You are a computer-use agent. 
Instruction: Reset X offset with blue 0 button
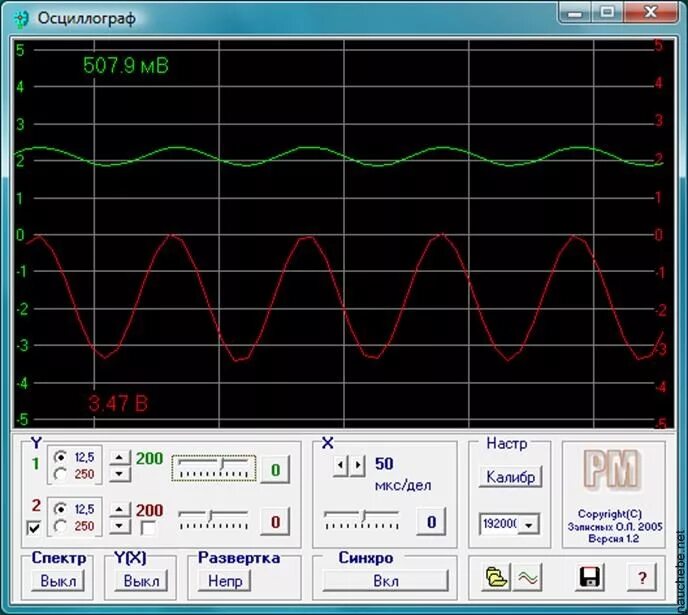coord(431,522)
